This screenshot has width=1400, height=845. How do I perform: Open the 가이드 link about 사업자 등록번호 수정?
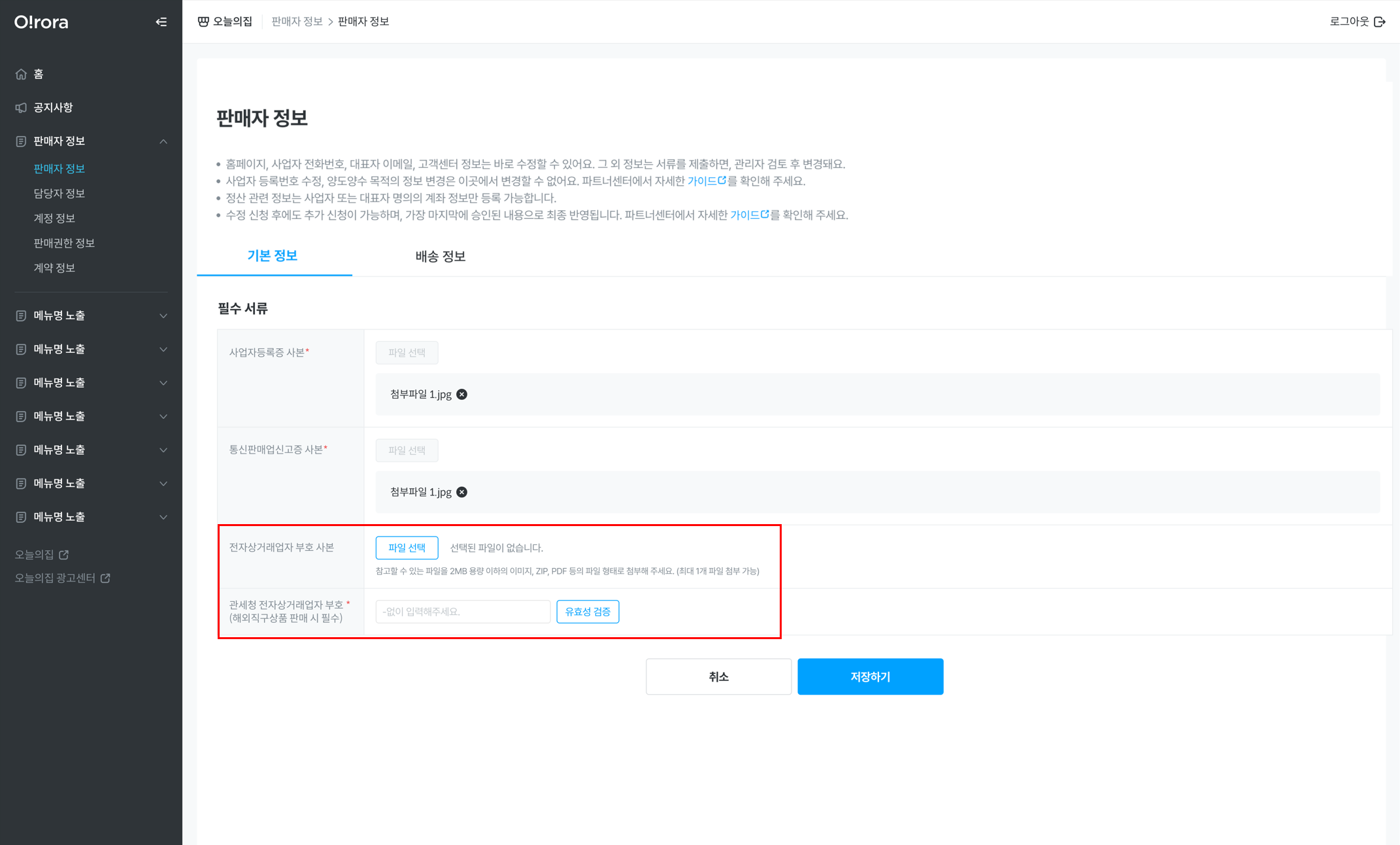[707, 181]
